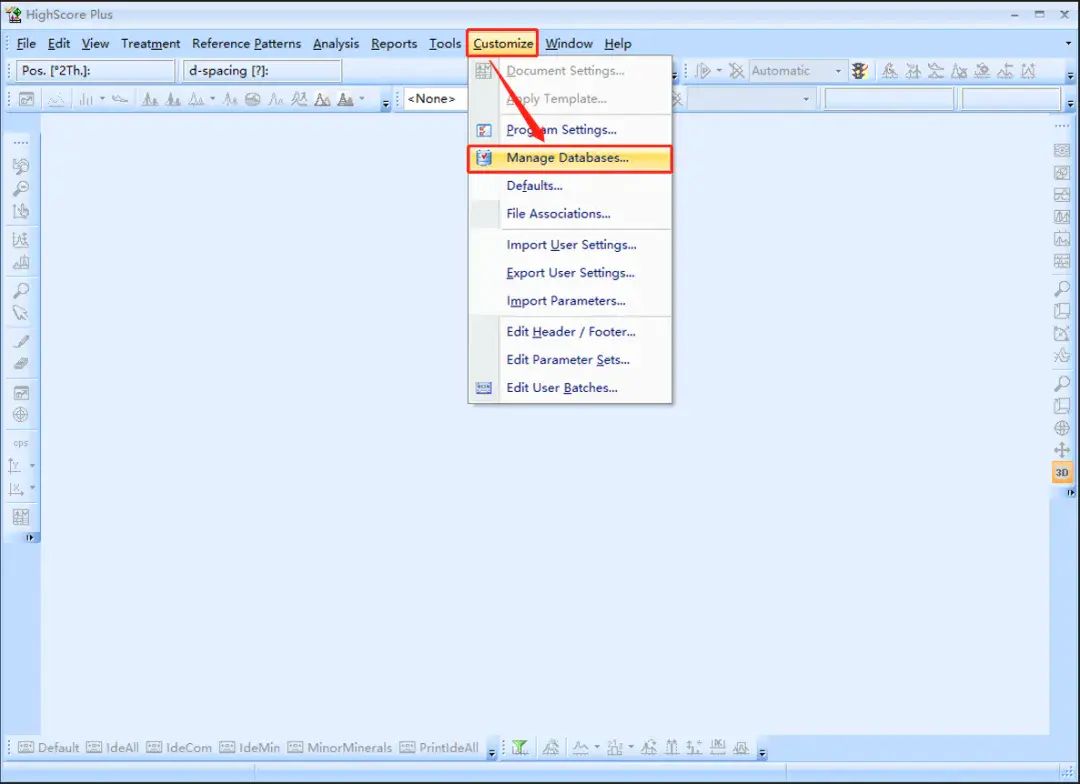Click the d-spacing input field
Image resolution: width=1080 pixels, height=784 pixels.
(x=262, y=70)
